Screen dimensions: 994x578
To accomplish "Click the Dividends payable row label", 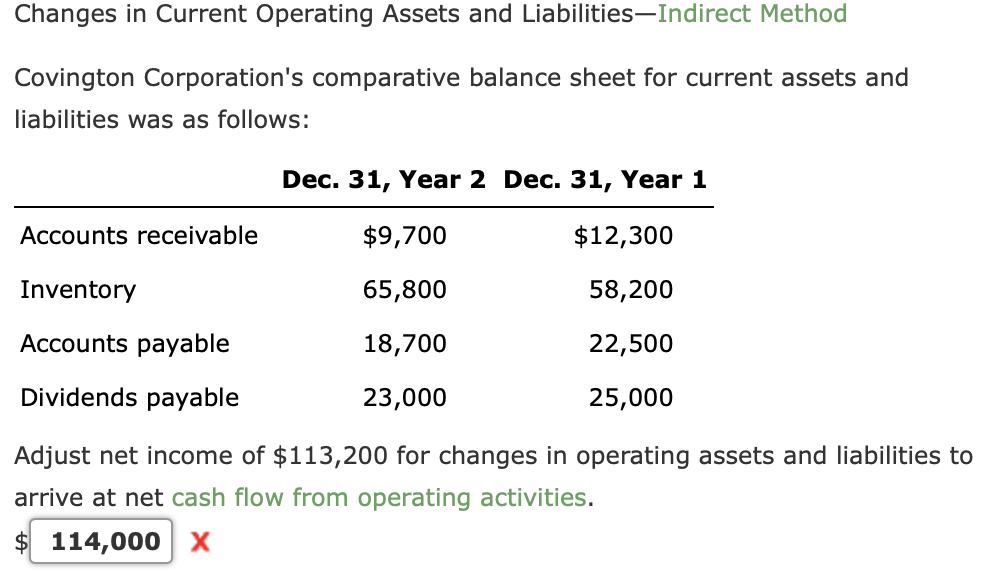I will pos(129,397).
